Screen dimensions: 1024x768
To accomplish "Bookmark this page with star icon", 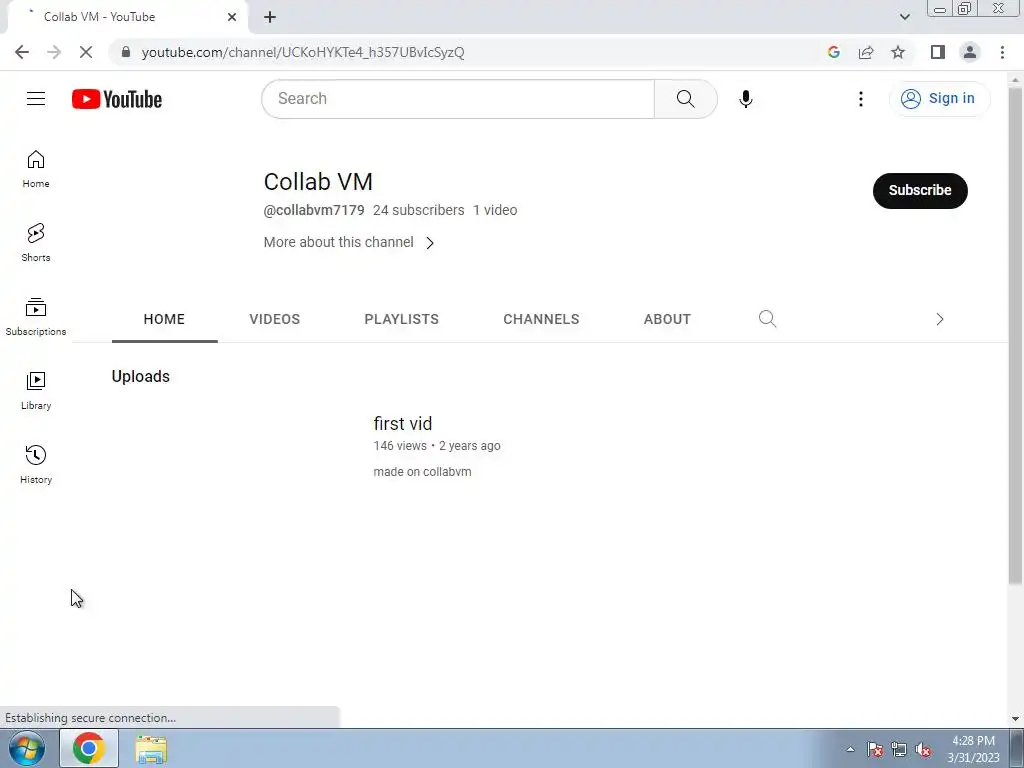I will click(898, 52).
